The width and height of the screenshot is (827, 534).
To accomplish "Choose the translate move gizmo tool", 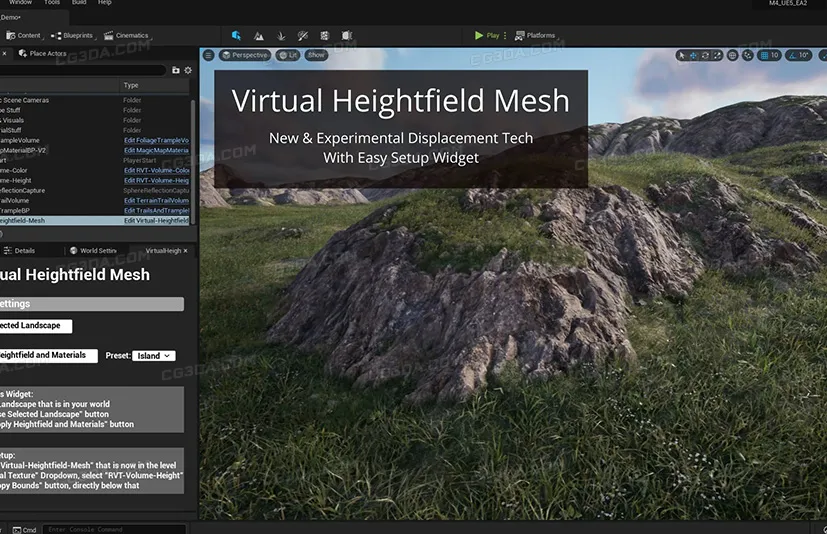I will coord(693,55).
